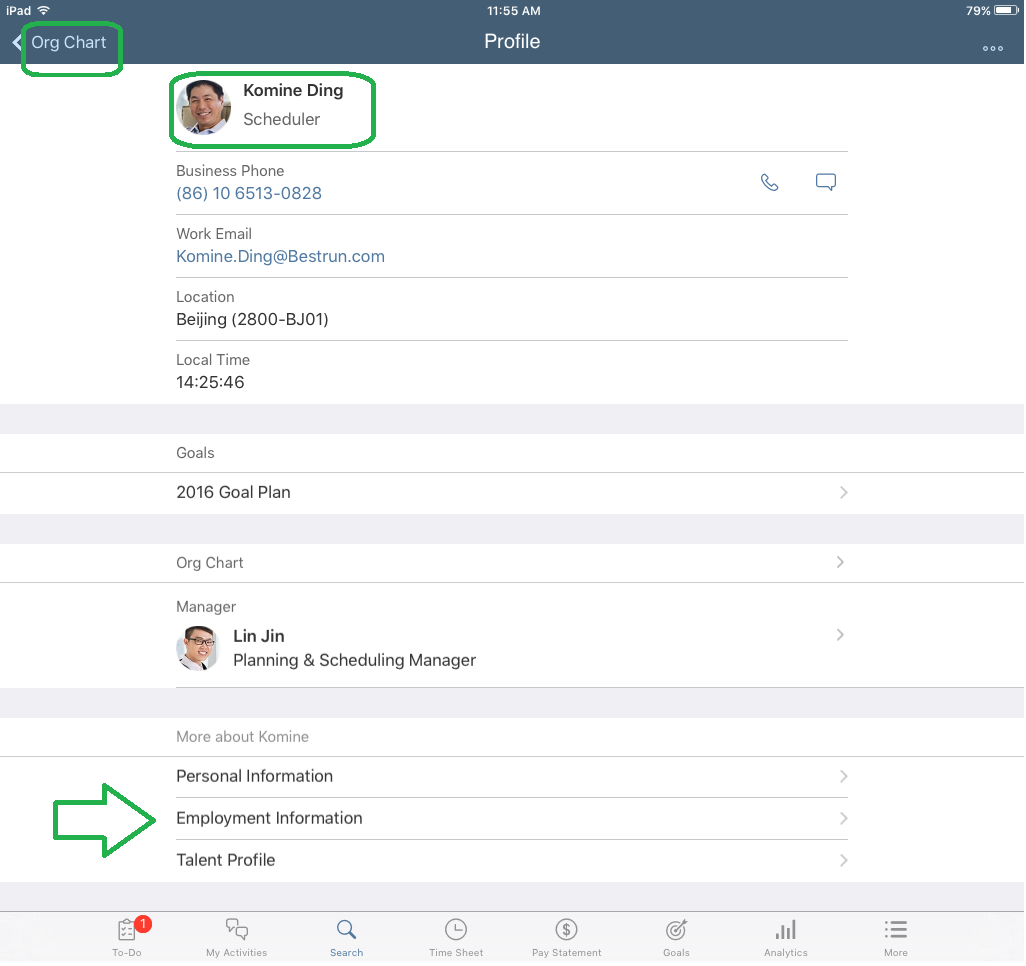Expand Personal Information chevron
This screenshot has width=1026, height=966.
(843, 776)
